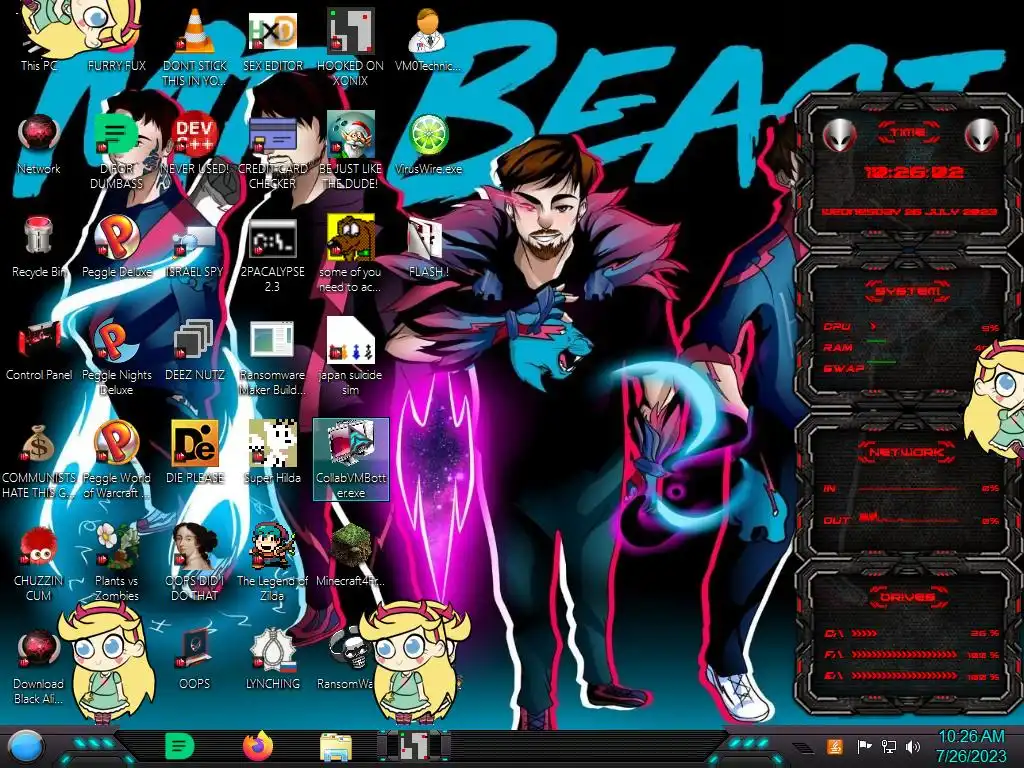The width and height of the screenshot is (1024, 768).
Task: Click the orange Java tray icon
Action: [x=835, y=746]
